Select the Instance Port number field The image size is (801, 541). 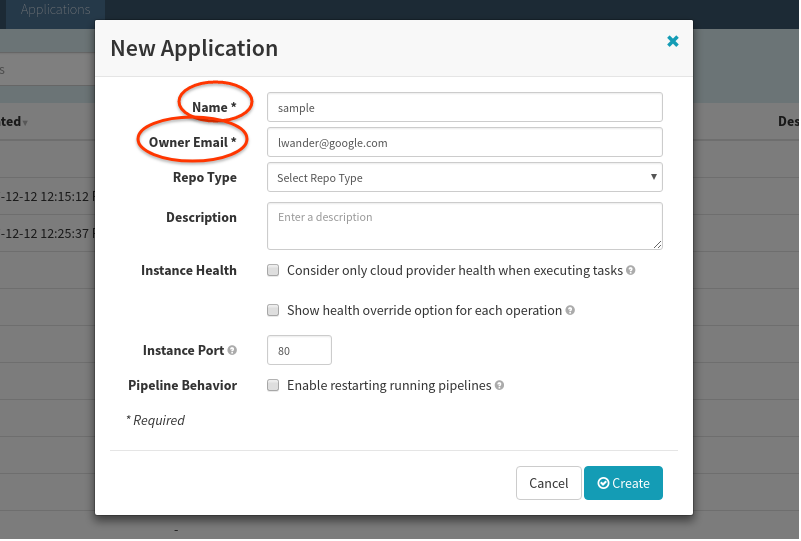point(299,351)
